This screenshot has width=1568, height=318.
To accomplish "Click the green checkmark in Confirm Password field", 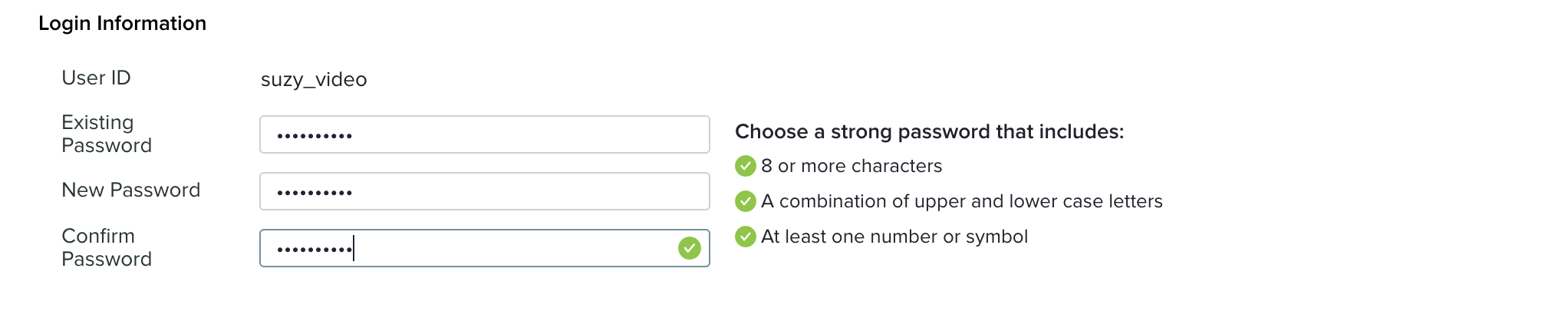I will (689, 248).
